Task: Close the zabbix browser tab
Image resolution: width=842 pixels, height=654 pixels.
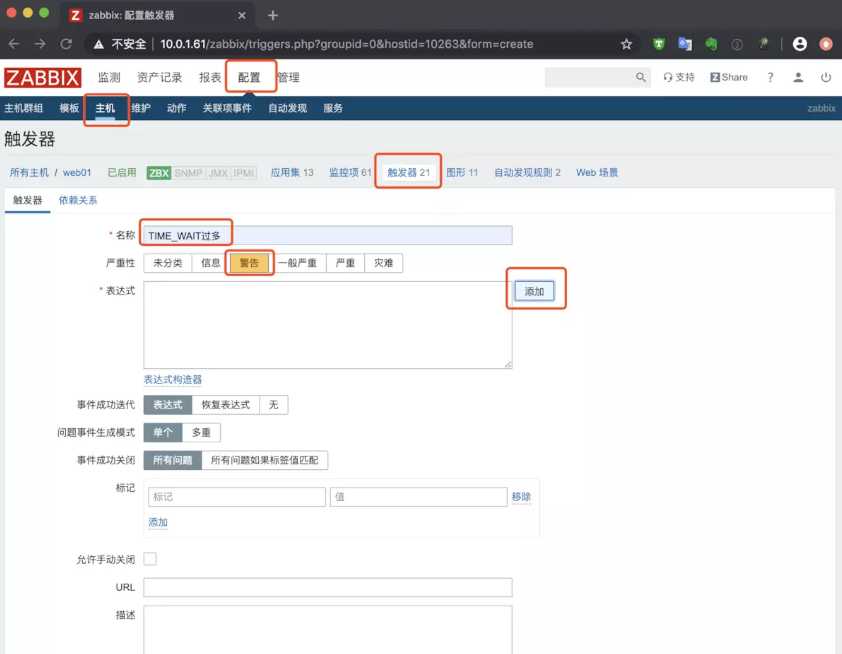Action: pyautogui.click(x=242, y=16)
